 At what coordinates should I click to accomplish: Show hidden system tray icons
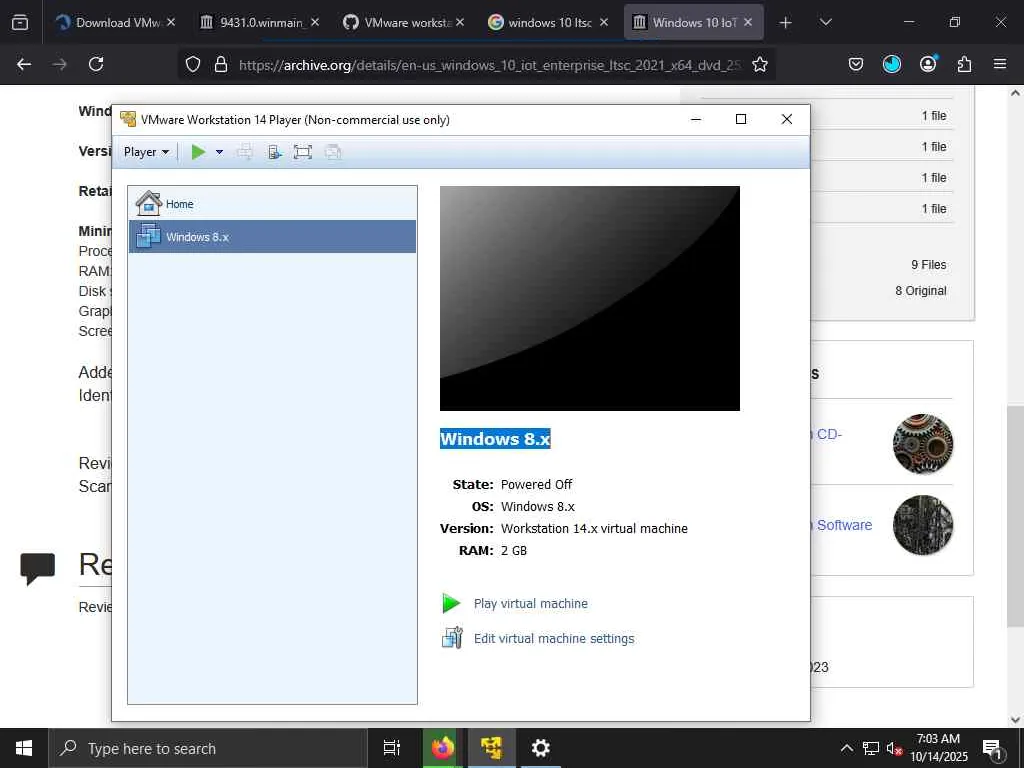(846, 748)
